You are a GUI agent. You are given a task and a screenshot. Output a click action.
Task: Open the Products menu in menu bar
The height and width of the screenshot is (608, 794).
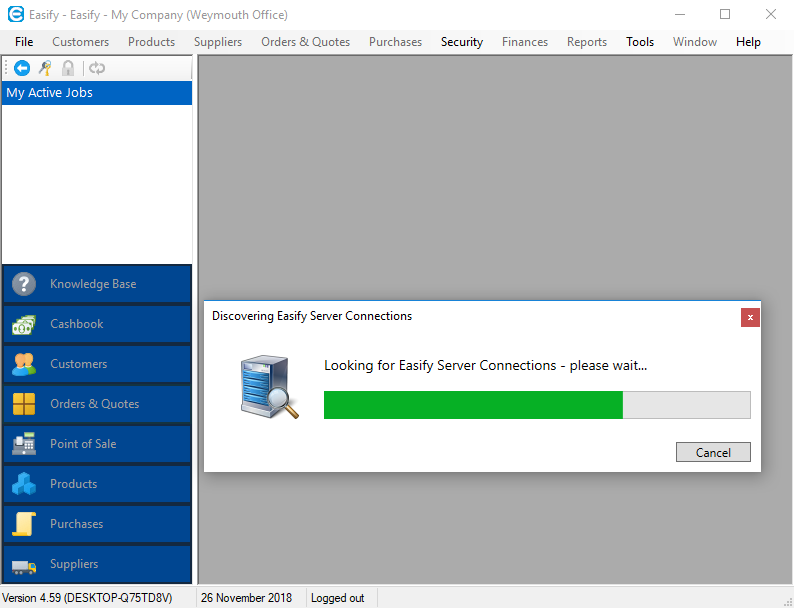click(x=151, y=42)
